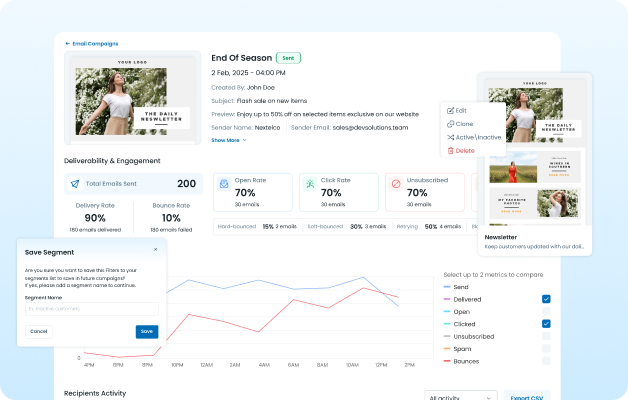Select Active\Inactive from the context menu
Screen dimensions: 628x400
pos(473,136)
